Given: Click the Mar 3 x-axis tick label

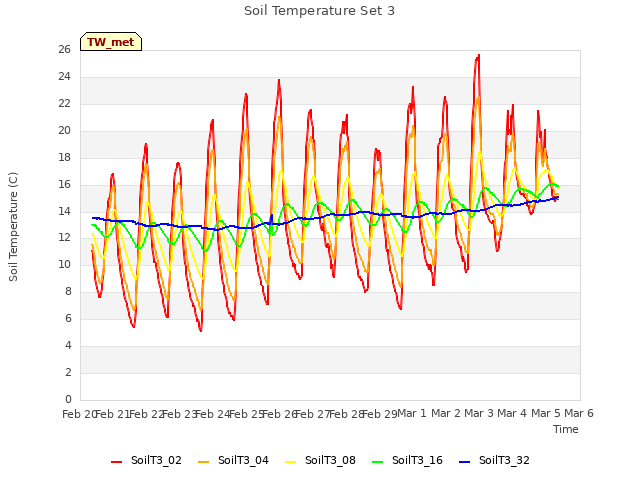Looking at the screenshot, I should coord(479,413).
